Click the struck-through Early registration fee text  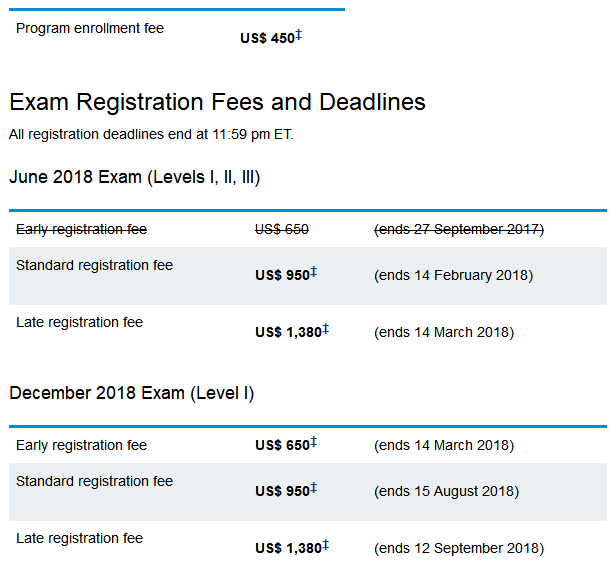[81, 229]
